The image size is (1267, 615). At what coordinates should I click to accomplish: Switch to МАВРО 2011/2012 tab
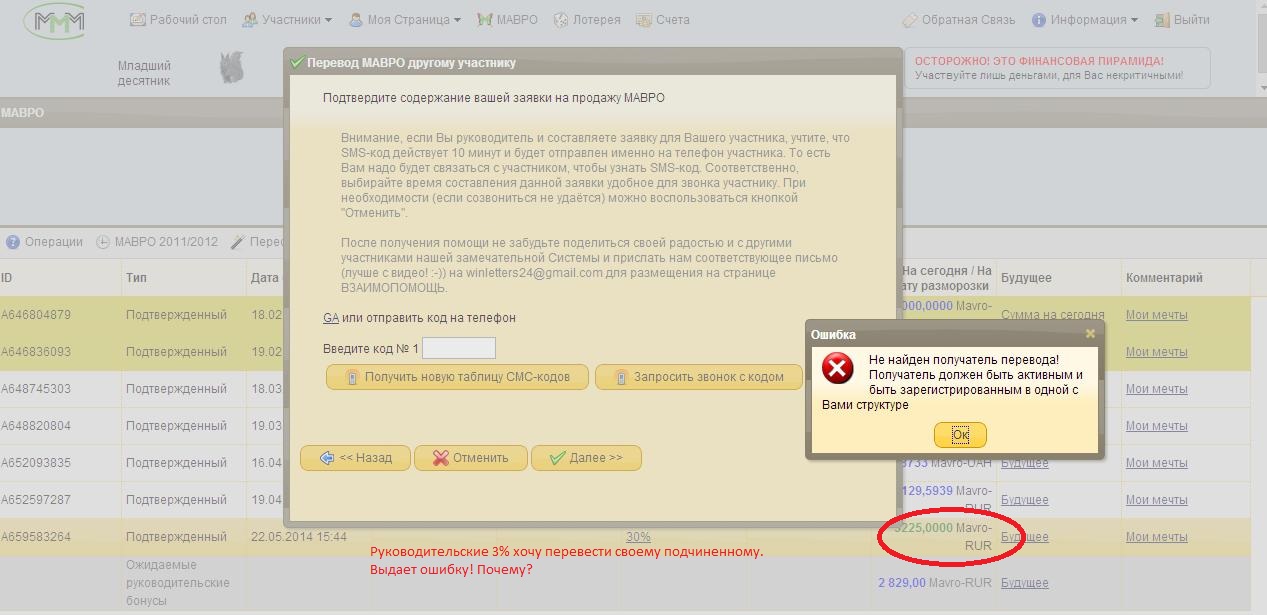point(157,242)
